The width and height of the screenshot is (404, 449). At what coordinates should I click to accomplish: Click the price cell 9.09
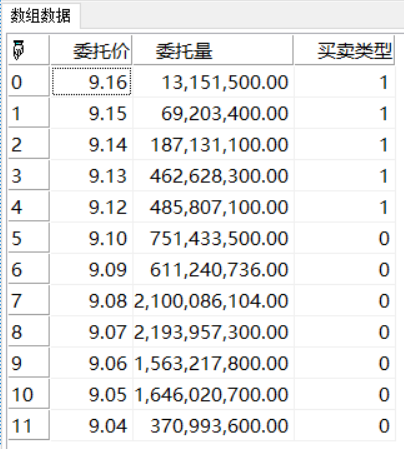point(91,269)
